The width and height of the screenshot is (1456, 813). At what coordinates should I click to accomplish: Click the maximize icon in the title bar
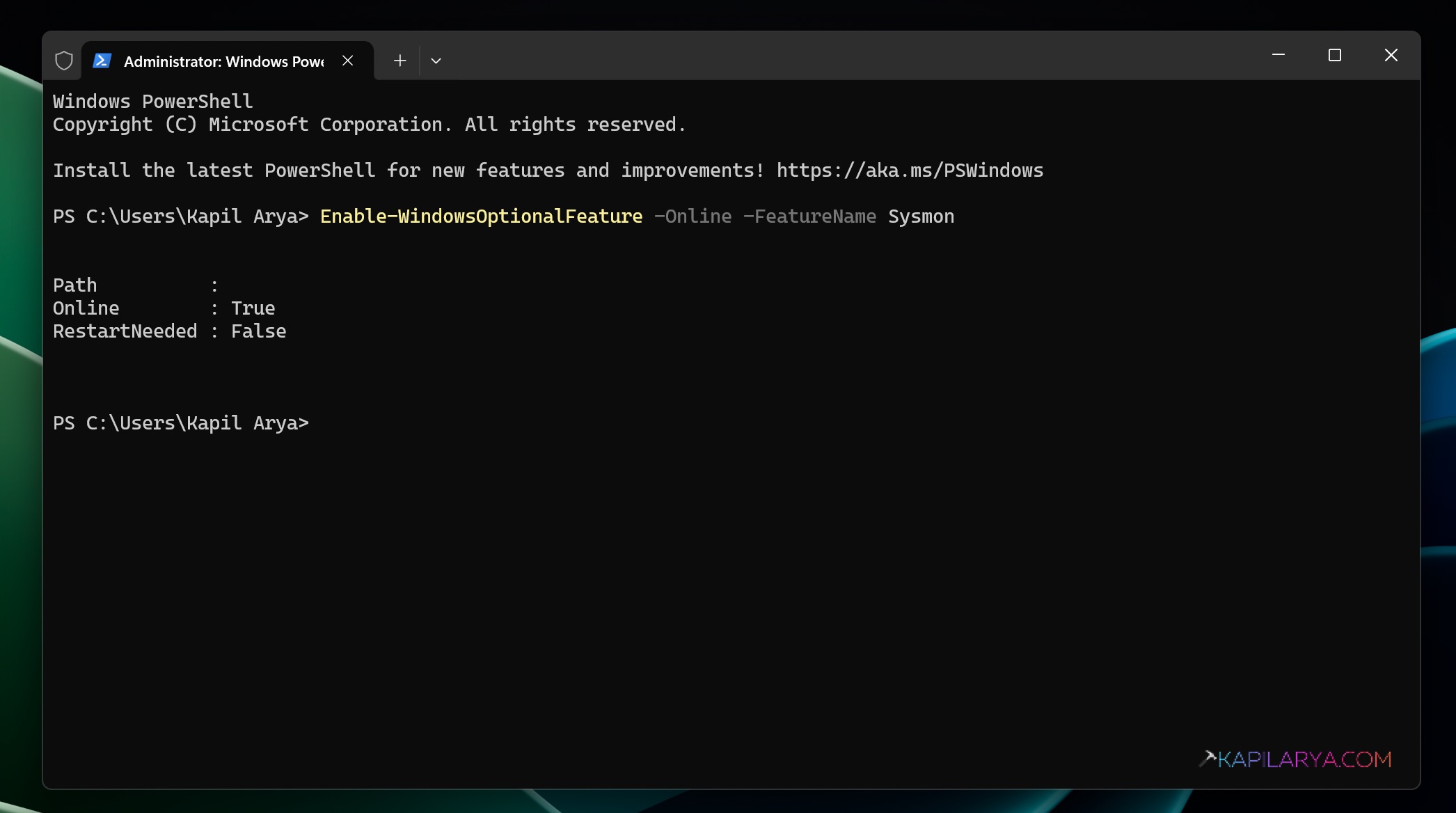click(1334, 55)
